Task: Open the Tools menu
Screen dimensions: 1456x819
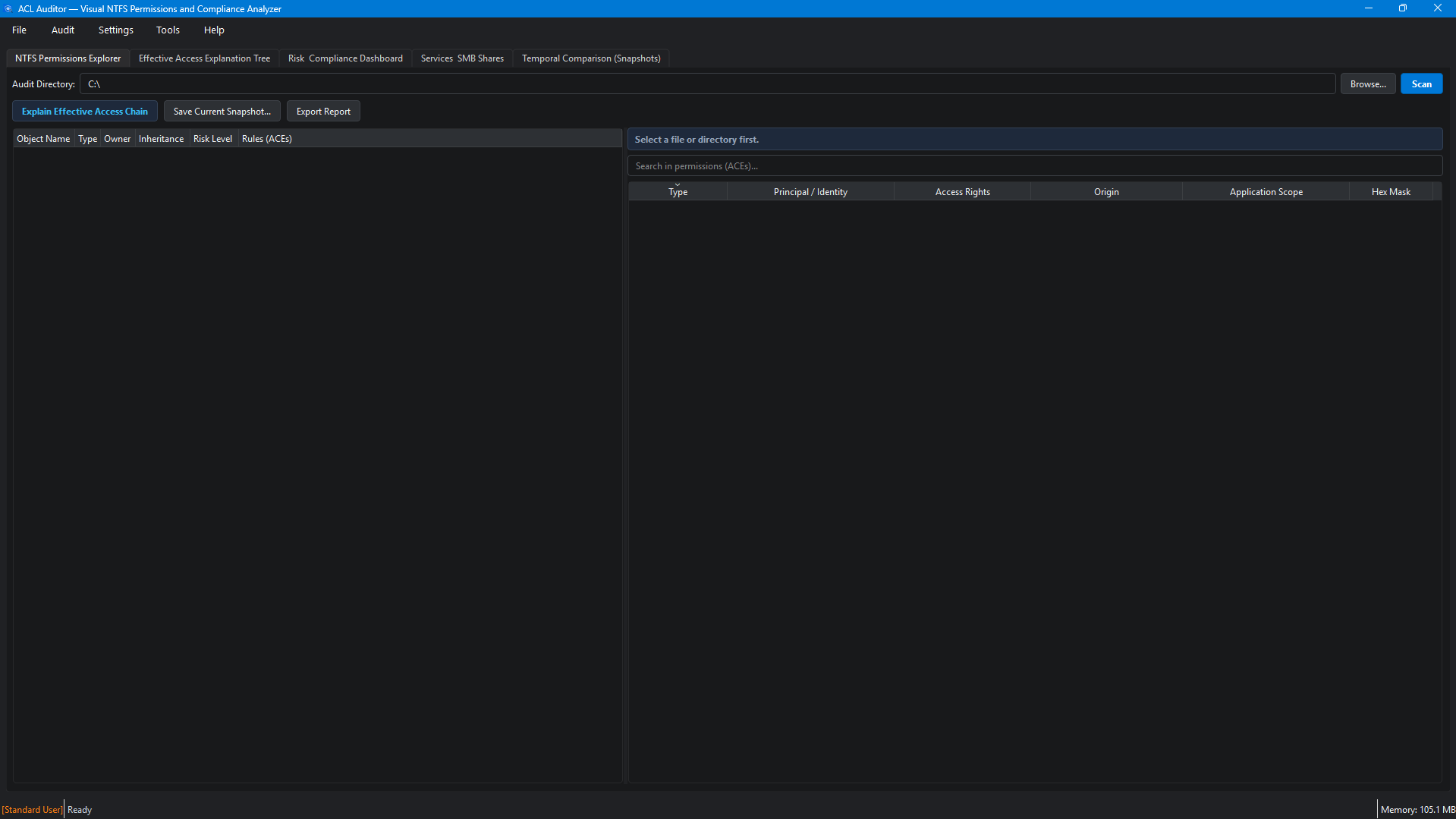Action: pyautogui.click(x=168, y=30)
